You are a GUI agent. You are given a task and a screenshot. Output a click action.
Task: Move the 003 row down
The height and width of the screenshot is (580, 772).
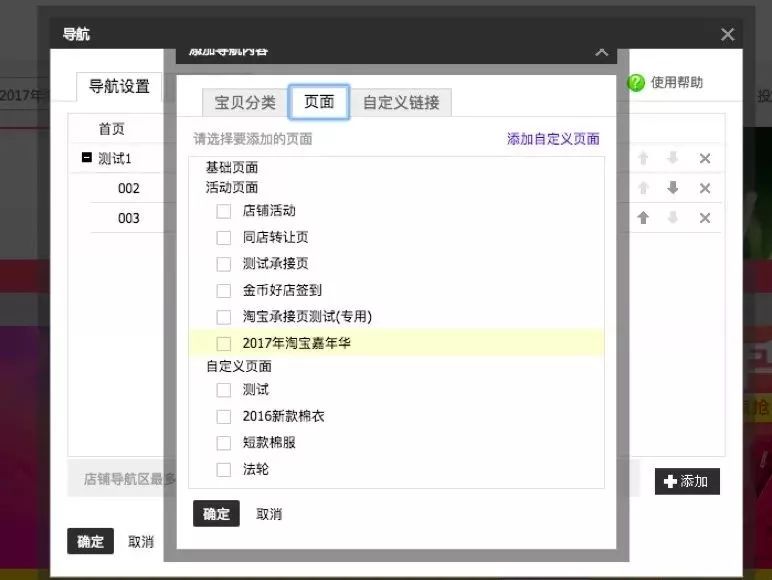point(673,218)
